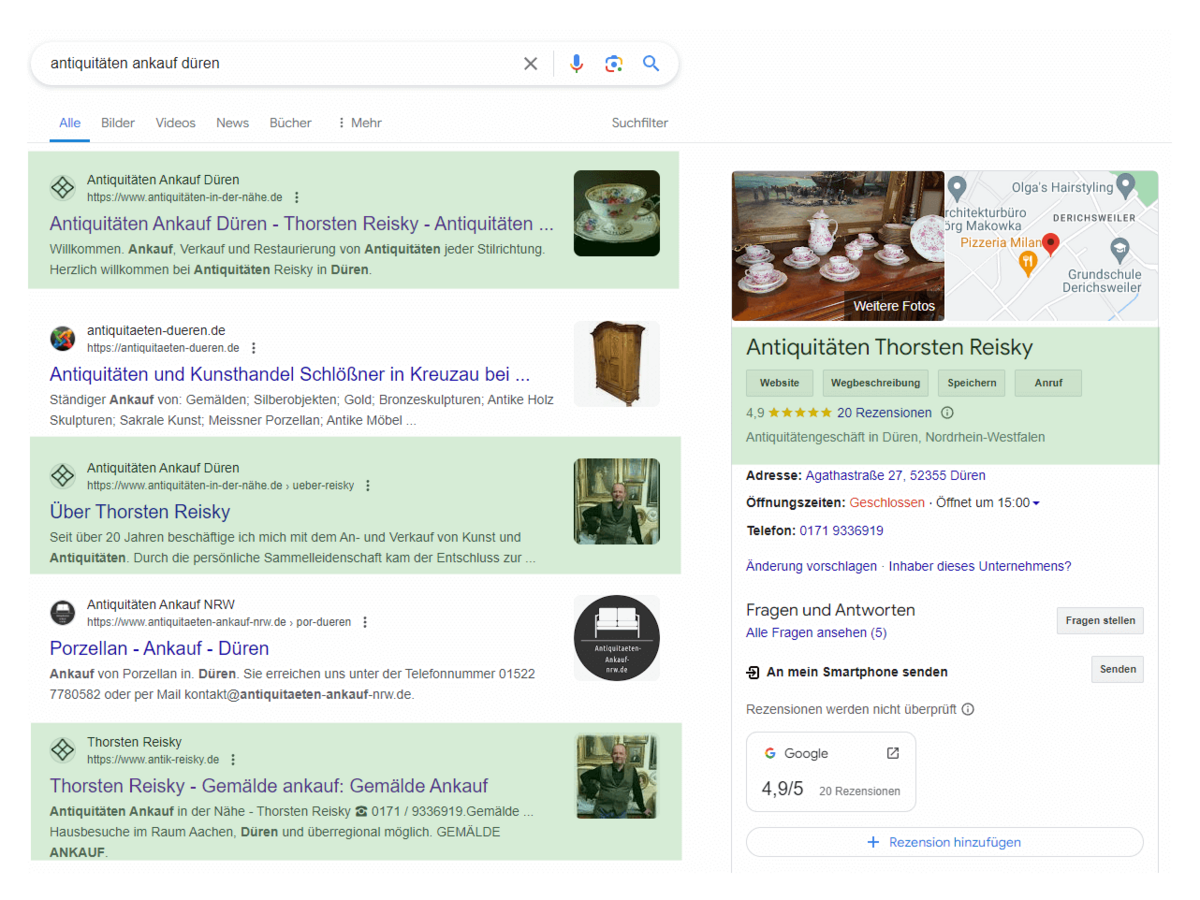Switch to the Videos tab
The height and width of the screenshot is (900, 1200).
[175, 123]
